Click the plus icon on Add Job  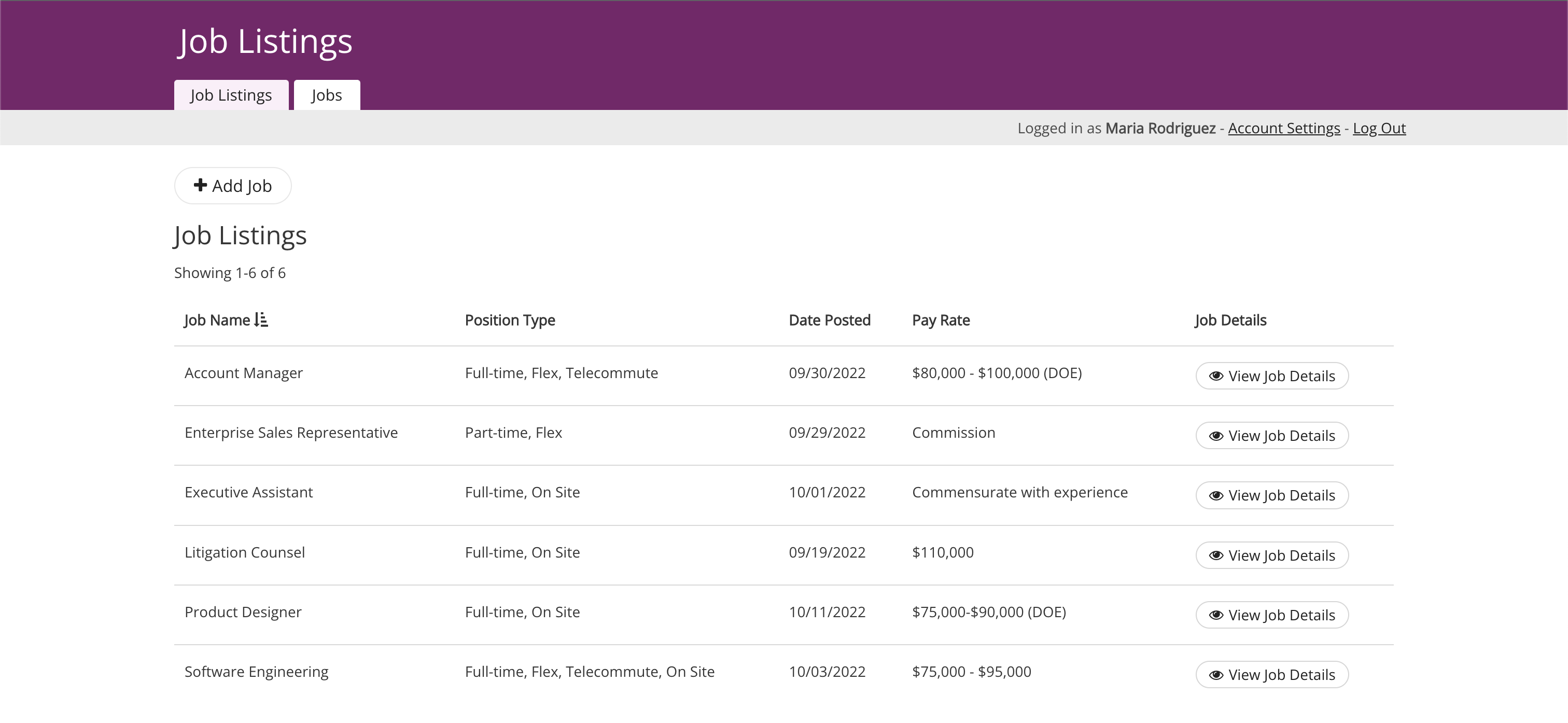coord(200,185)
